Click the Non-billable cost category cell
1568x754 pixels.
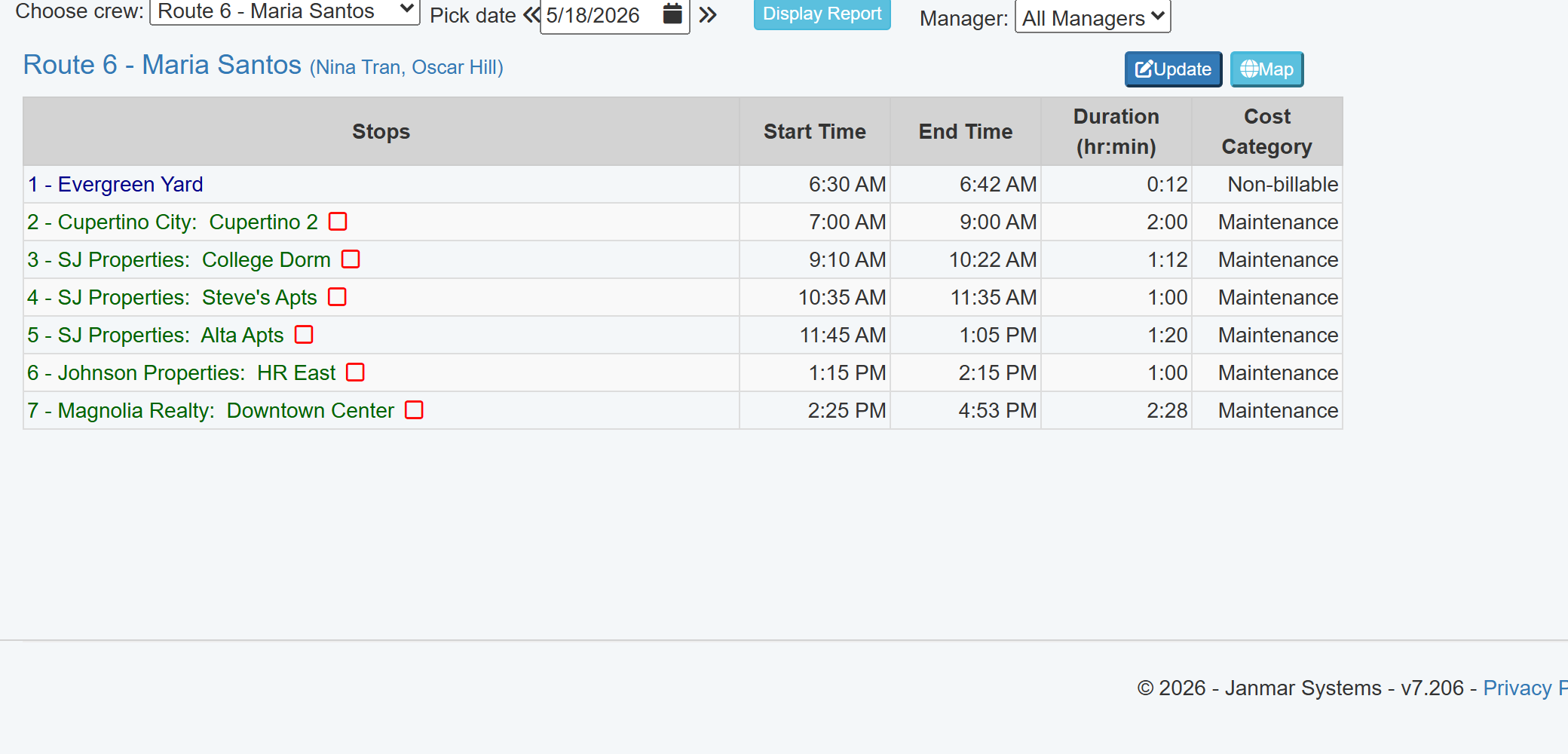(x=1267, y=184)
